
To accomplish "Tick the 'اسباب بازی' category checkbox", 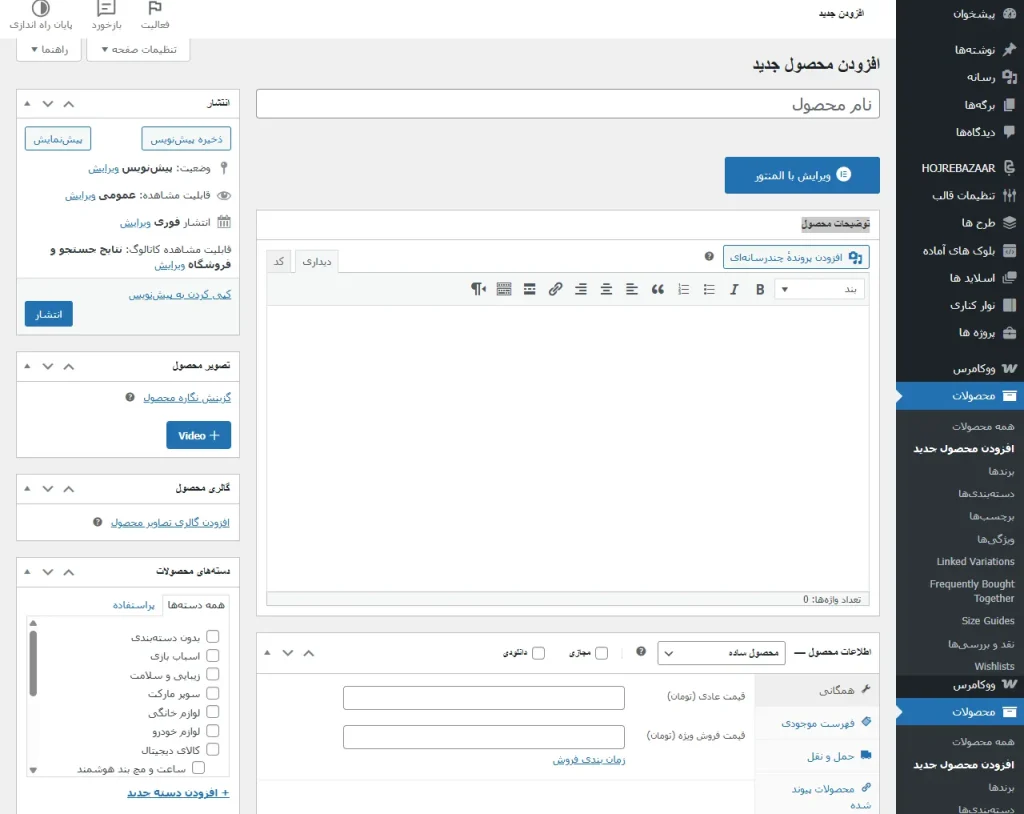I will 212,656.
